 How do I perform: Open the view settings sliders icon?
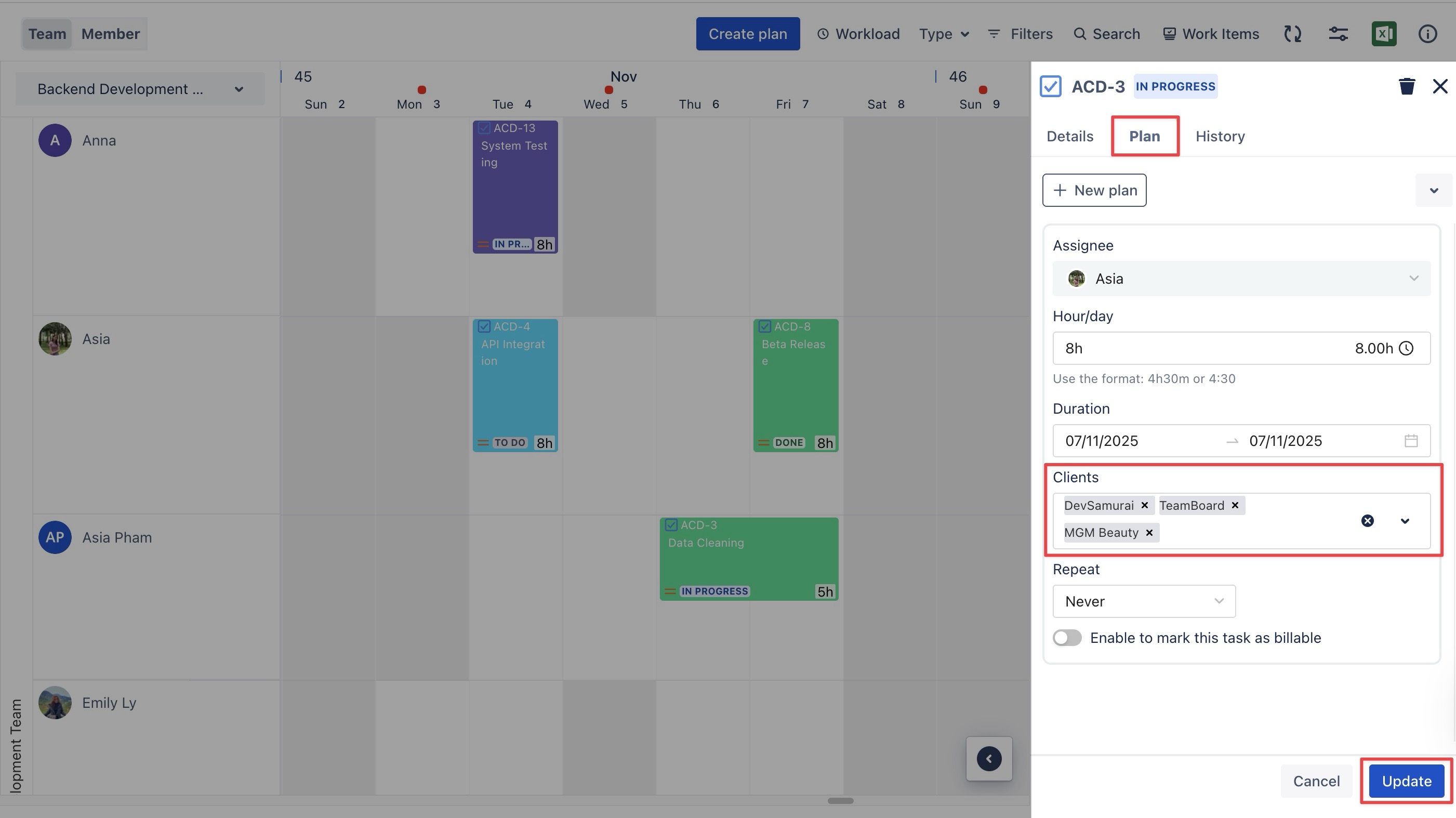(1338, 34)
